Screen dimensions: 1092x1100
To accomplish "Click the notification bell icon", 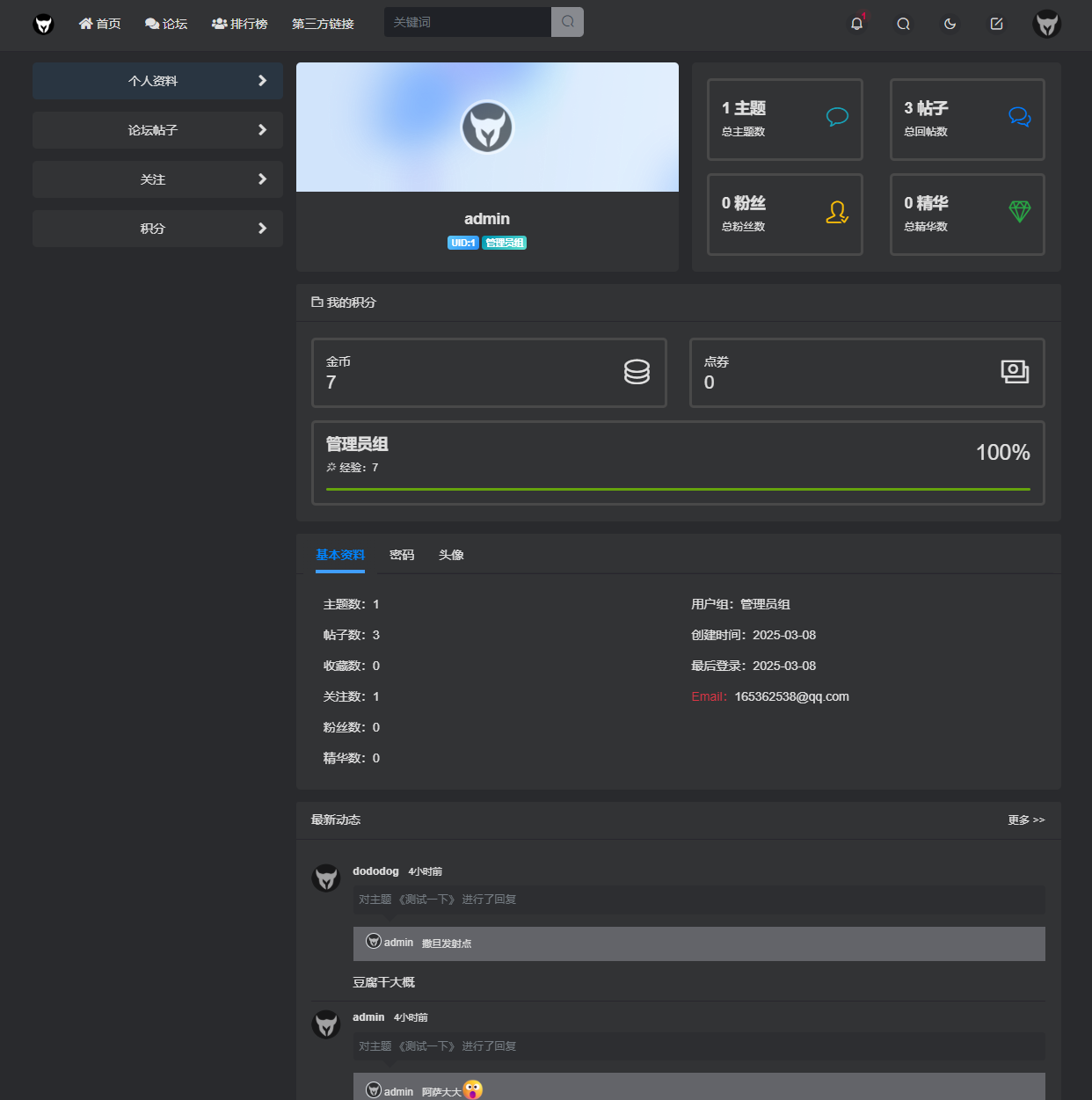I will tap(856, 24).
